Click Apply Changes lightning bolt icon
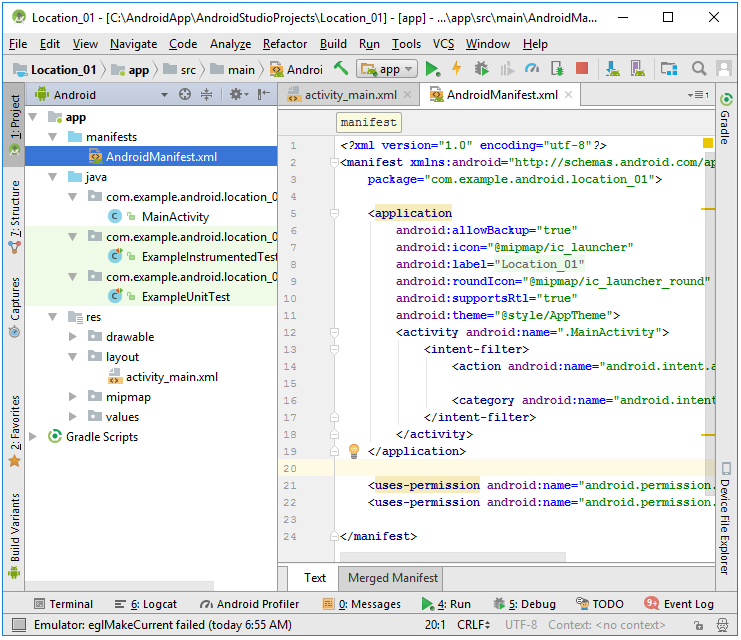 tap(457, 69)
